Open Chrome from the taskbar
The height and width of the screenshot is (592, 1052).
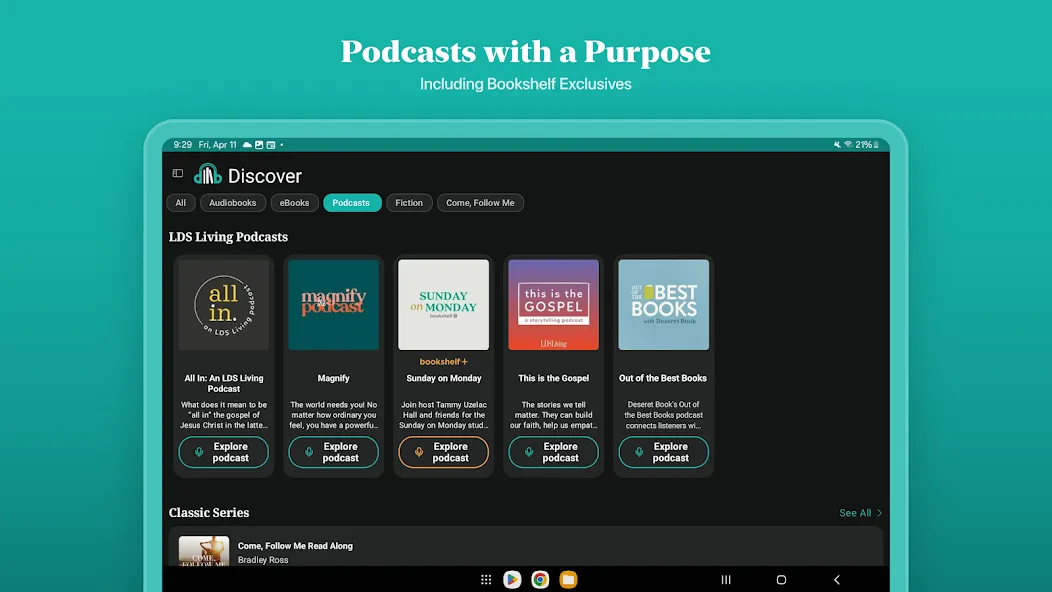point(540,579)
